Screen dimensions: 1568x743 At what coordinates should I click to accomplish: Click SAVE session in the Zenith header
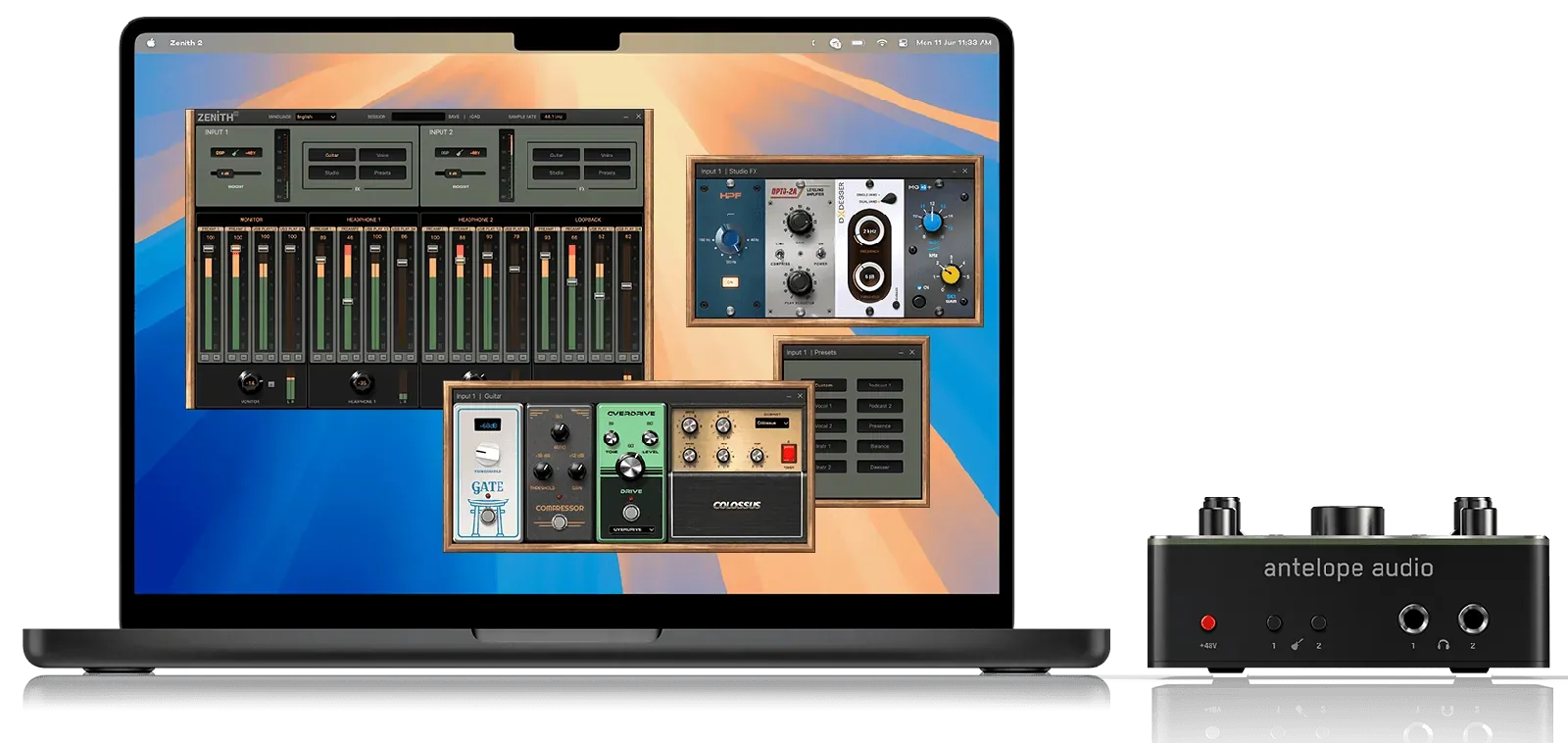point(454,117)
